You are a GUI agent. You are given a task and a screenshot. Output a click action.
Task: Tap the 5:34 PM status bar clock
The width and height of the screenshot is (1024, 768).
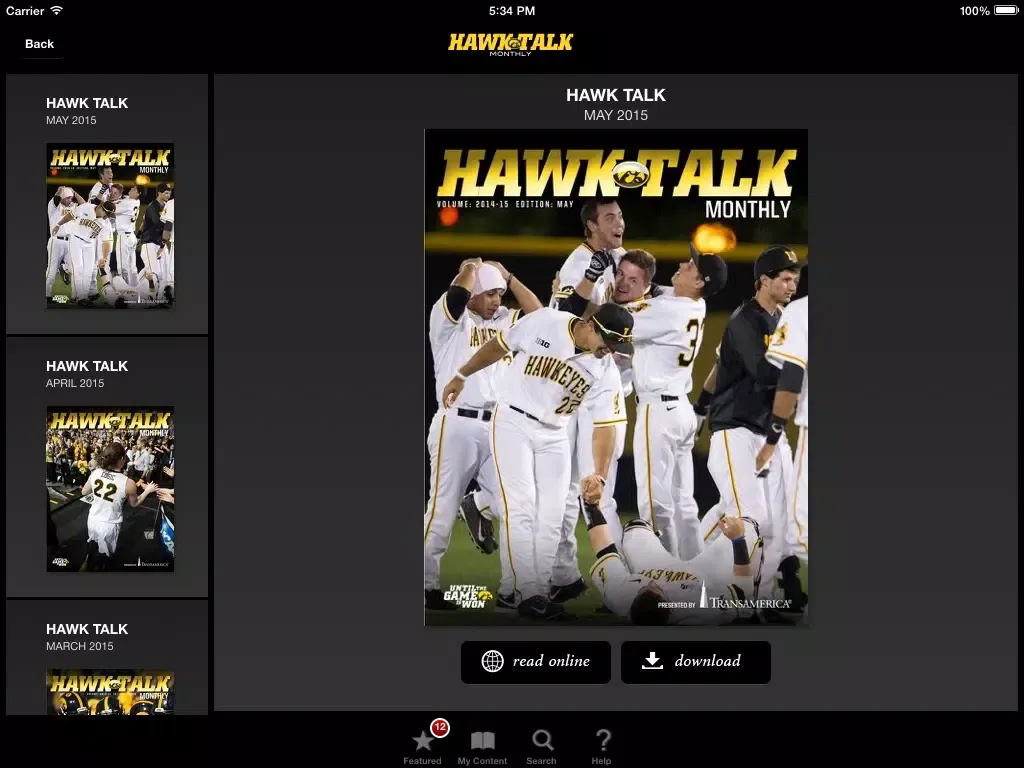(x=512, y=10)
